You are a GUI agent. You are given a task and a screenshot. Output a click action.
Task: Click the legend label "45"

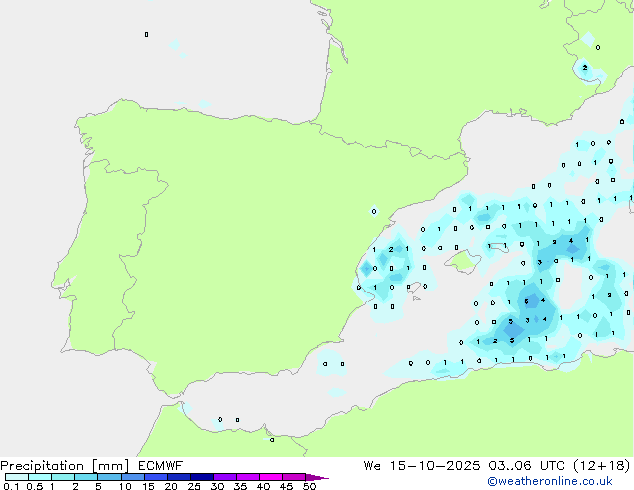pyautogui.click(x=286, y=486)
